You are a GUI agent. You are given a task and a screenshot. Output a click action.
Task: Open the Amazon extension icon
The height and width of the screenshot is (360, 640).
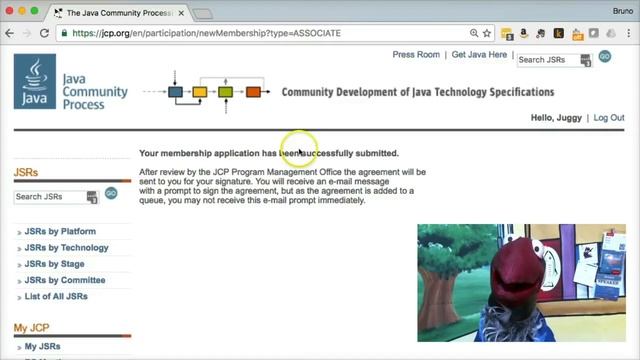click(x=524, y=33)
